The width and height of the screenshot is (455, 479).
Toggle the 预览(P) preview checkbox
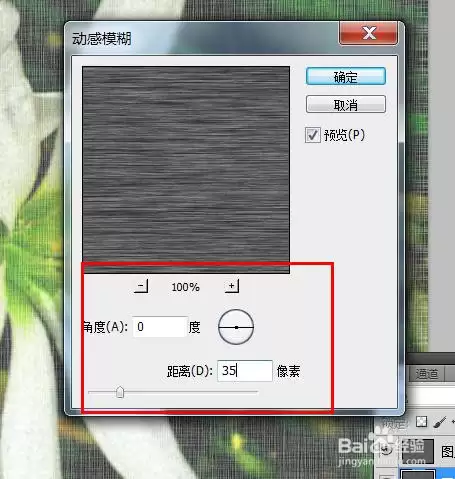[x=313, y=135]
